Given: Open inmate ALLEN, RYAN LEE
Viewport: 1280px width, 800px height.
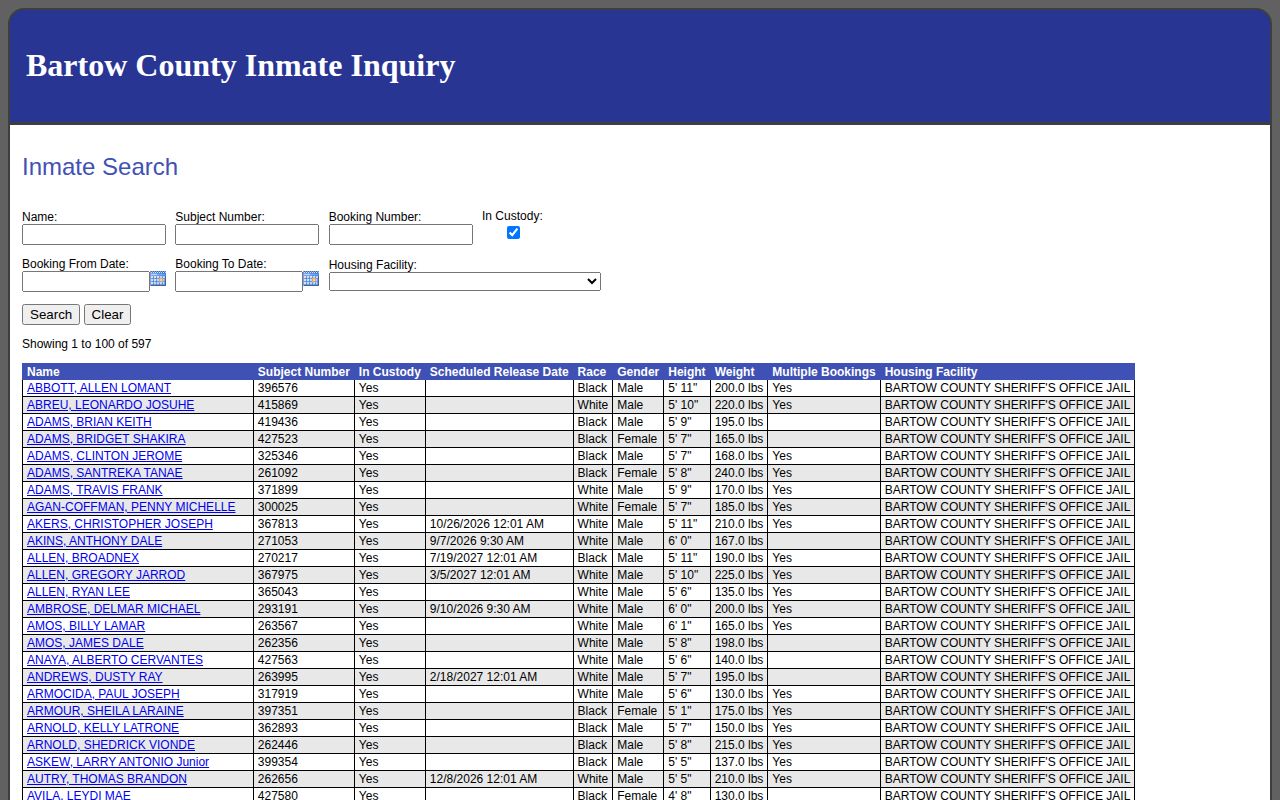Looking at the screenshot, I should tap(78, 592).
